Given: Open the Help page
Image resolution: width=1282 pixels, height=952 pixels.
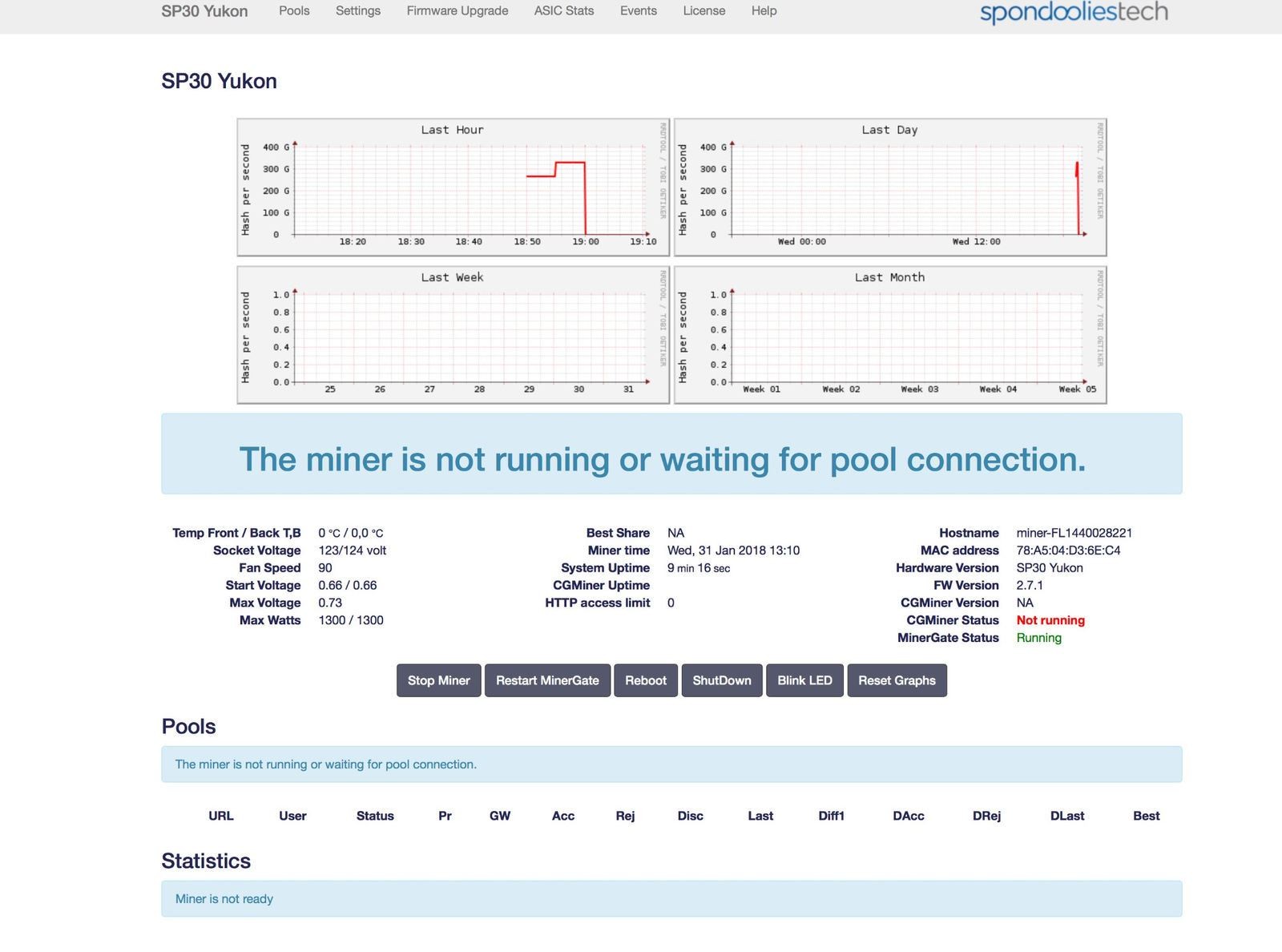Looking at the screenshot, I should [764, 10].
